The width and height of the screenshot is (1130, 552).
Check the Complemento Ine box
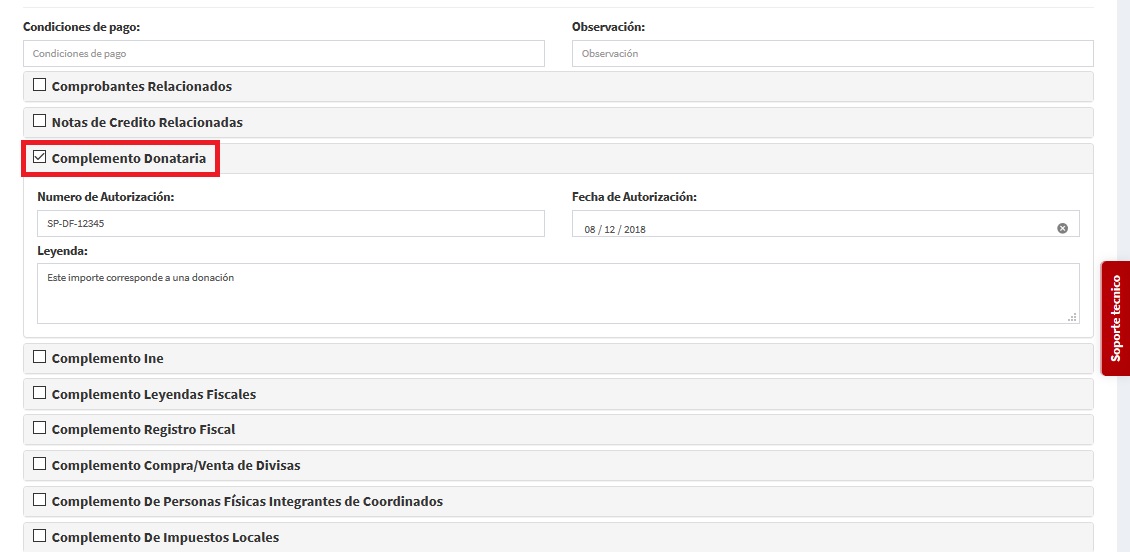tap(40, 357)
